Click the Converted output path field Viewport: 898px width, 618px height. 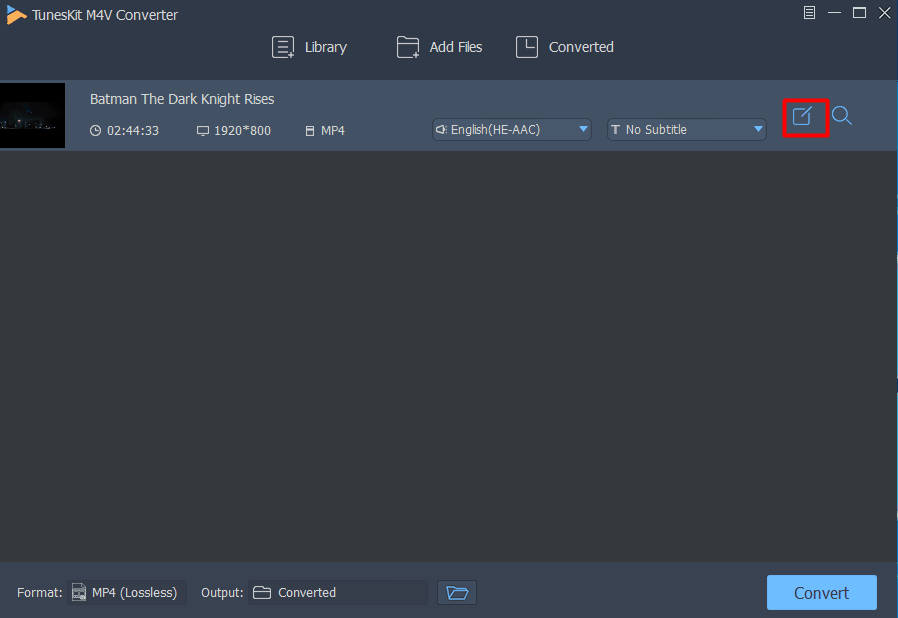338,592
